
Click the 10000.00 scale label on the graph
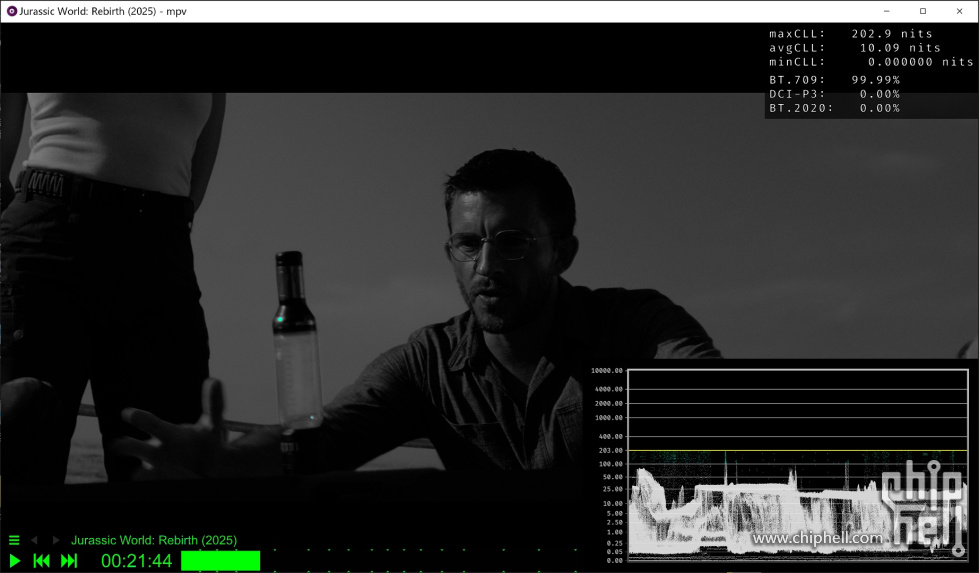coord(606,371)
